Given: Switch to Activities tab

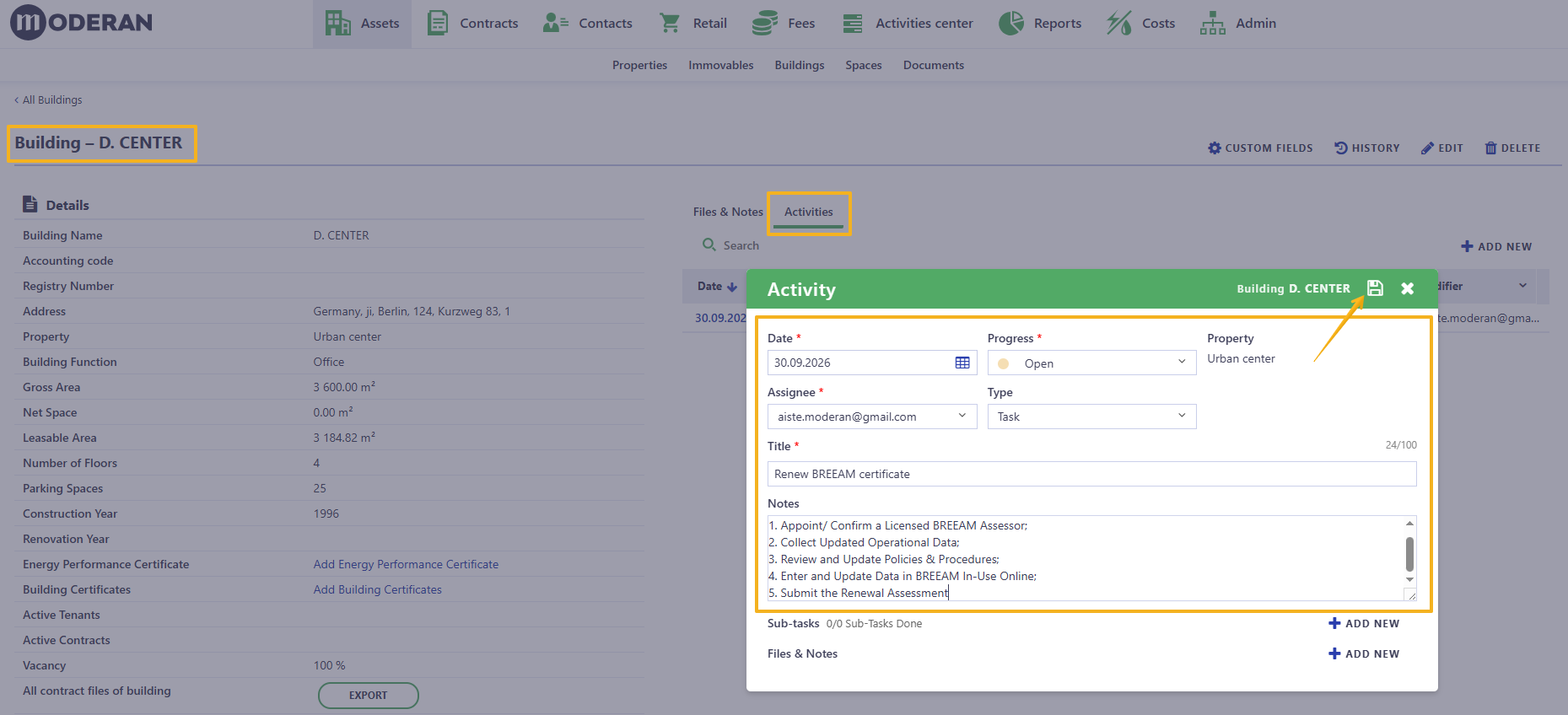Looking at the screenshot, I should (809, 212).
